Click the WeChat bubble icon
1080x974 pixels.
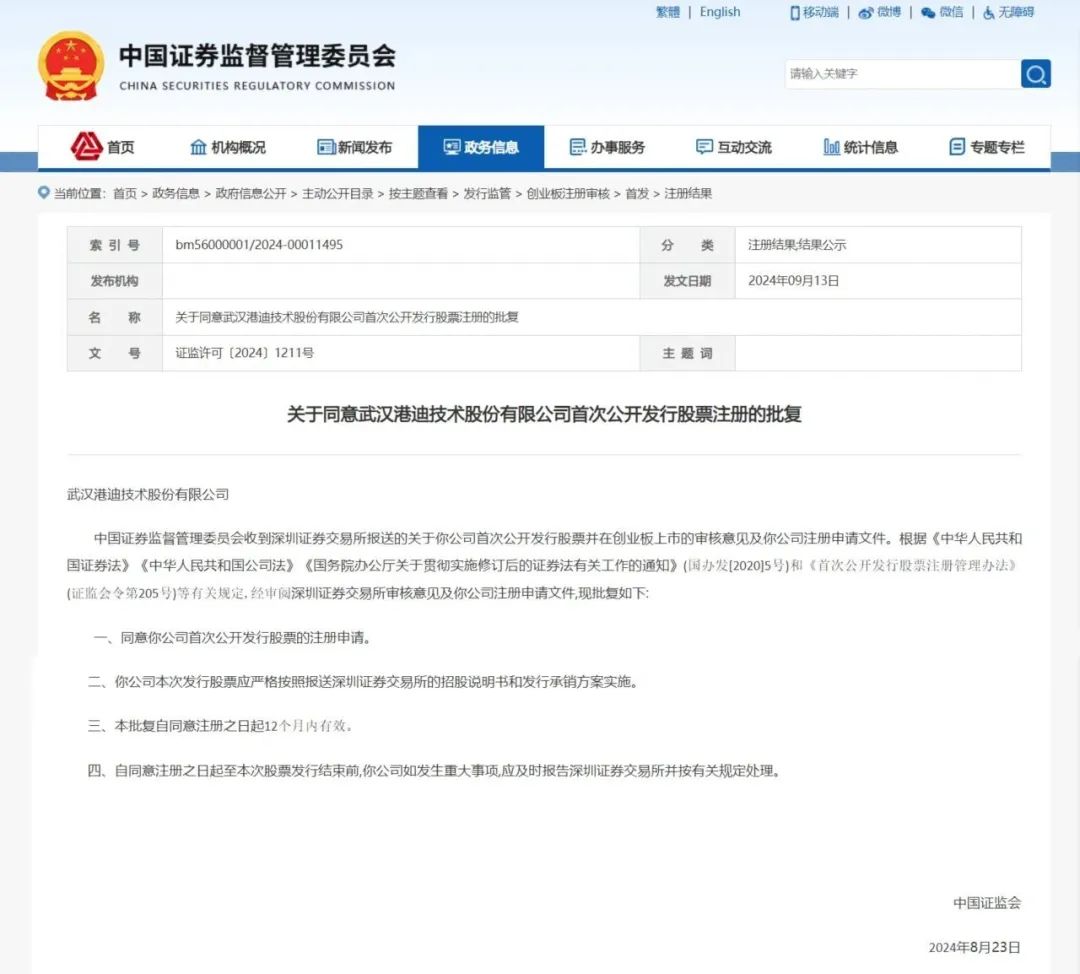[928, 12]
